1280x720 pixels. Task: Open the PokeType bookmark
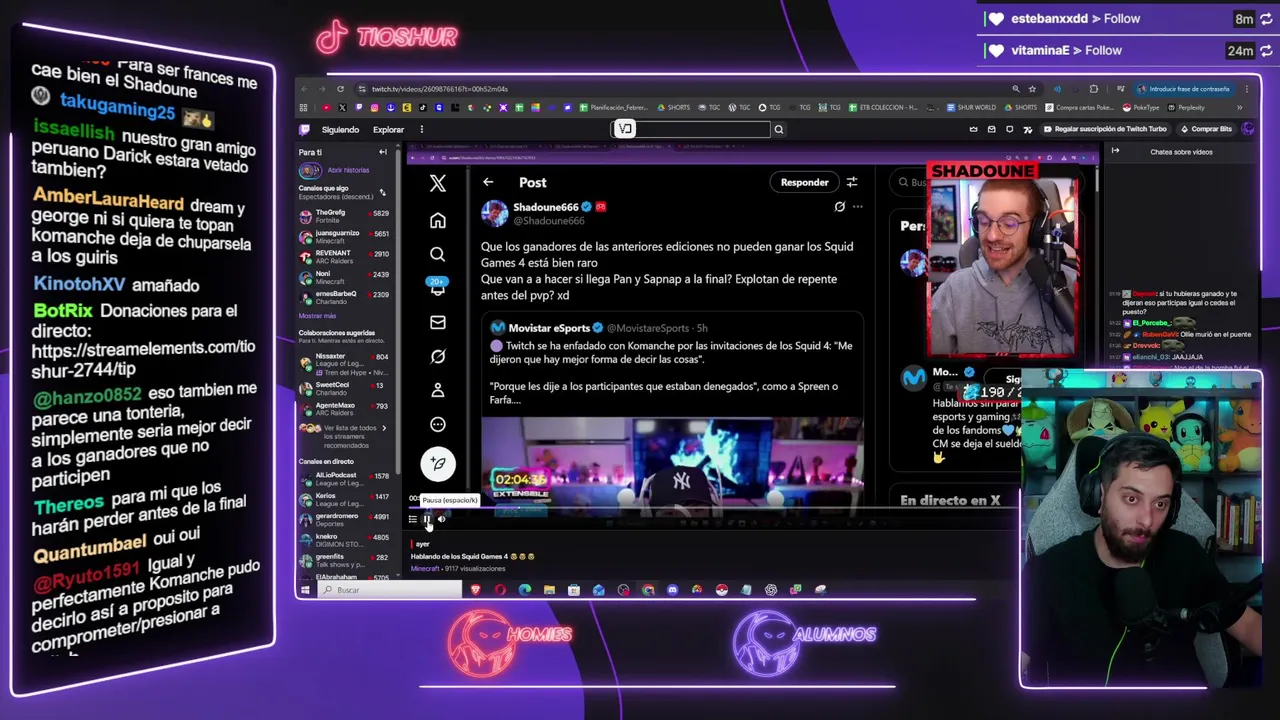[x=1141, y=107]
